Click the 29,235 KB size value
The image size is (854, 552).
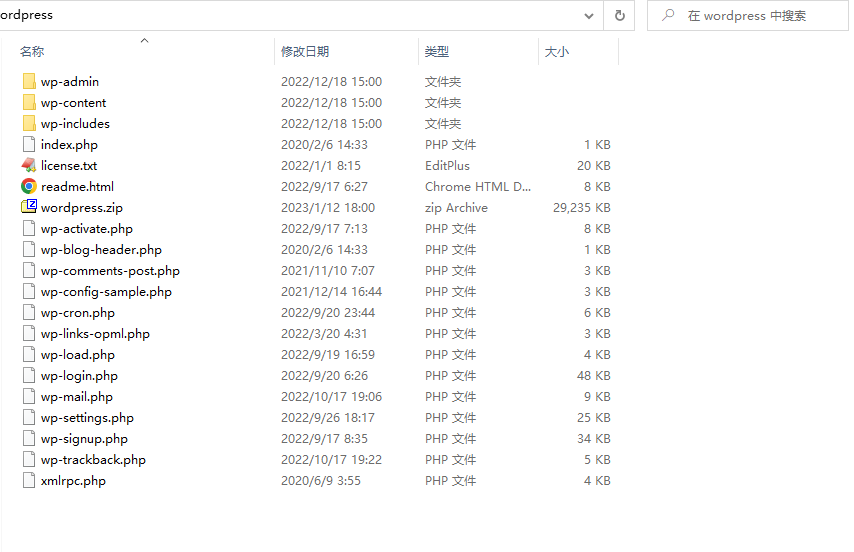click(582, 207)
